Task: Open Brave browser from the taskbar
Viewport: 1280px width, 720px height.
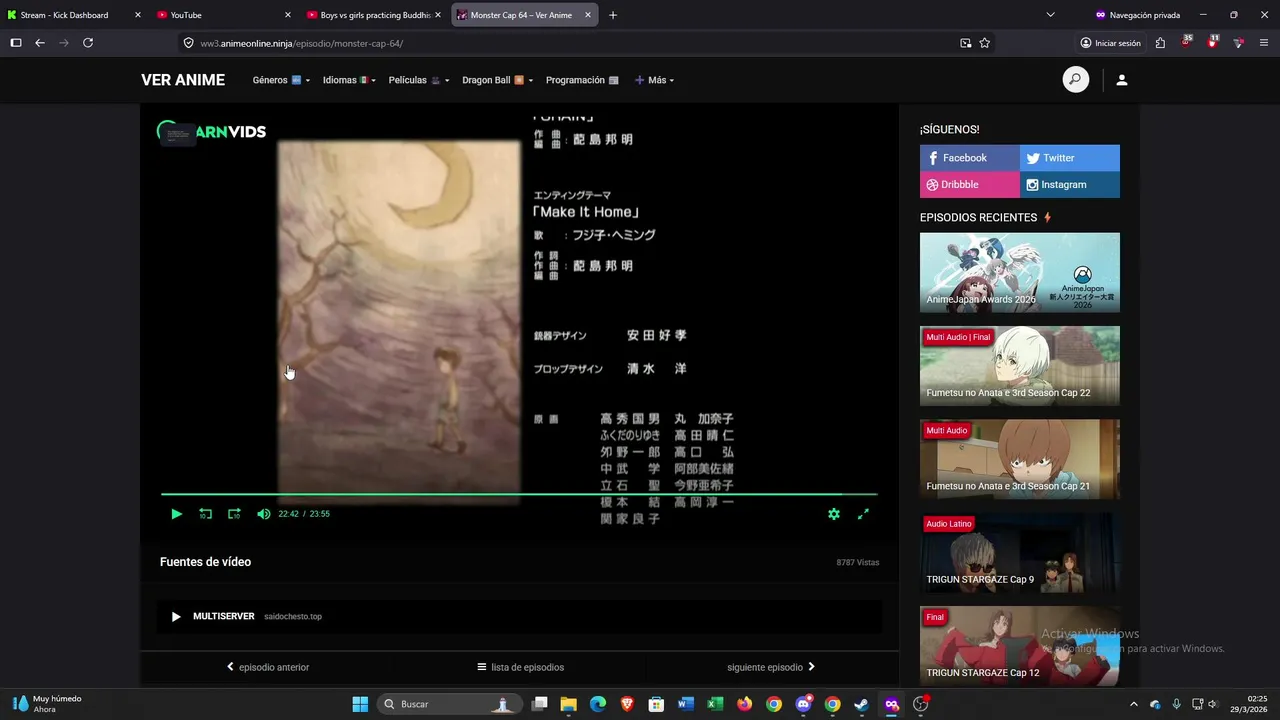Action: 627,704
